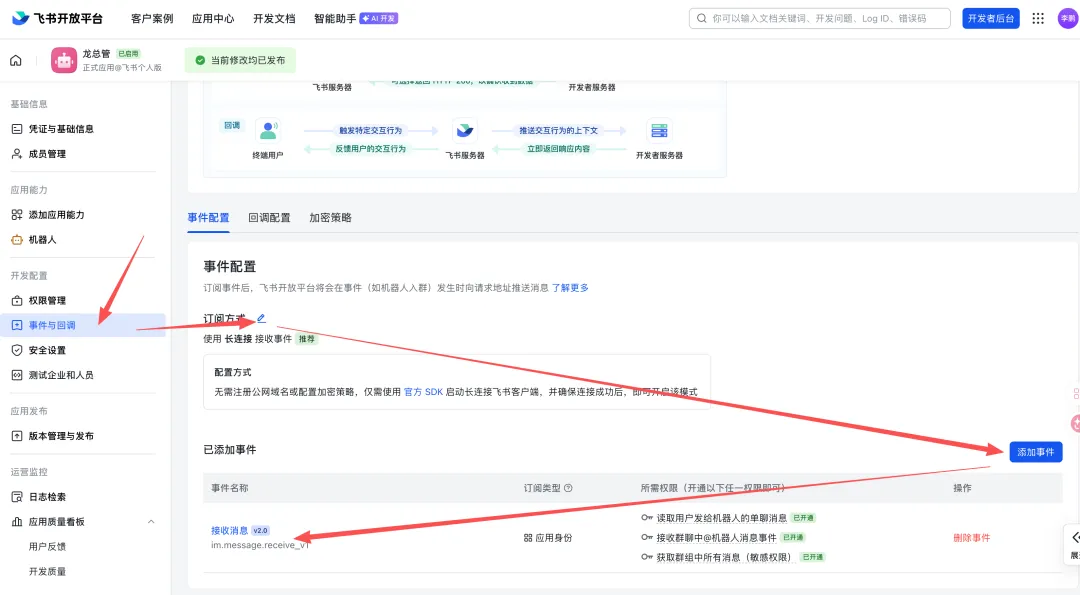1080x595 pixels.
Task: Click into the documentation search field
Action: pyautogui.click(x=820, y=19)
